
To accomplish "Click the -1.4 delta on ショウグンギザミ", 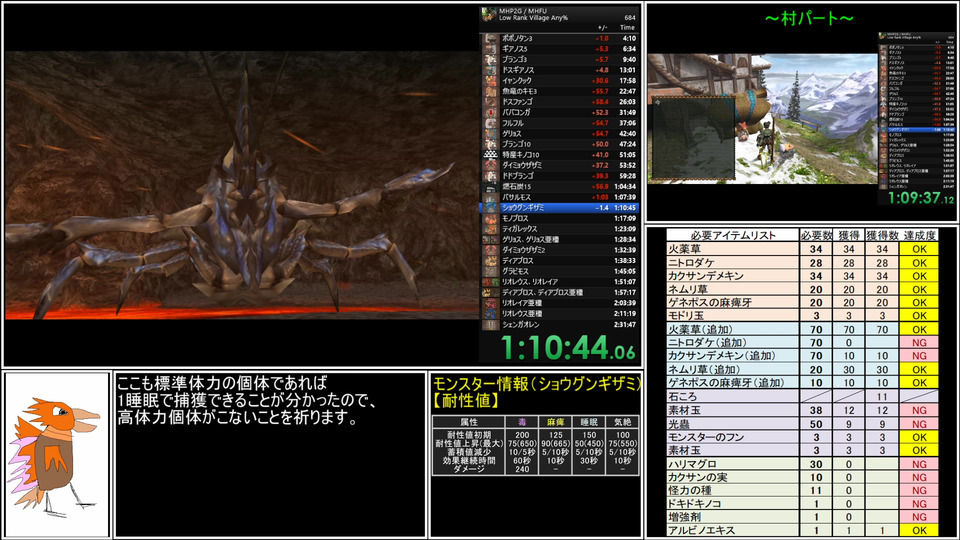I will coord(602,208).
